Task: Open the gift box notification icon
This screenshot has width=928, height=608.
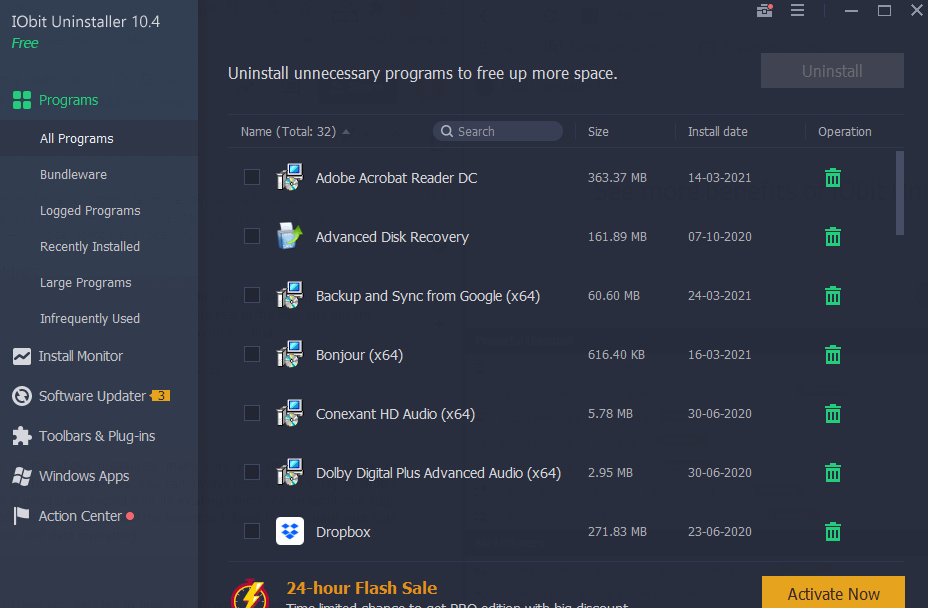Action: [x=764, y=10]
